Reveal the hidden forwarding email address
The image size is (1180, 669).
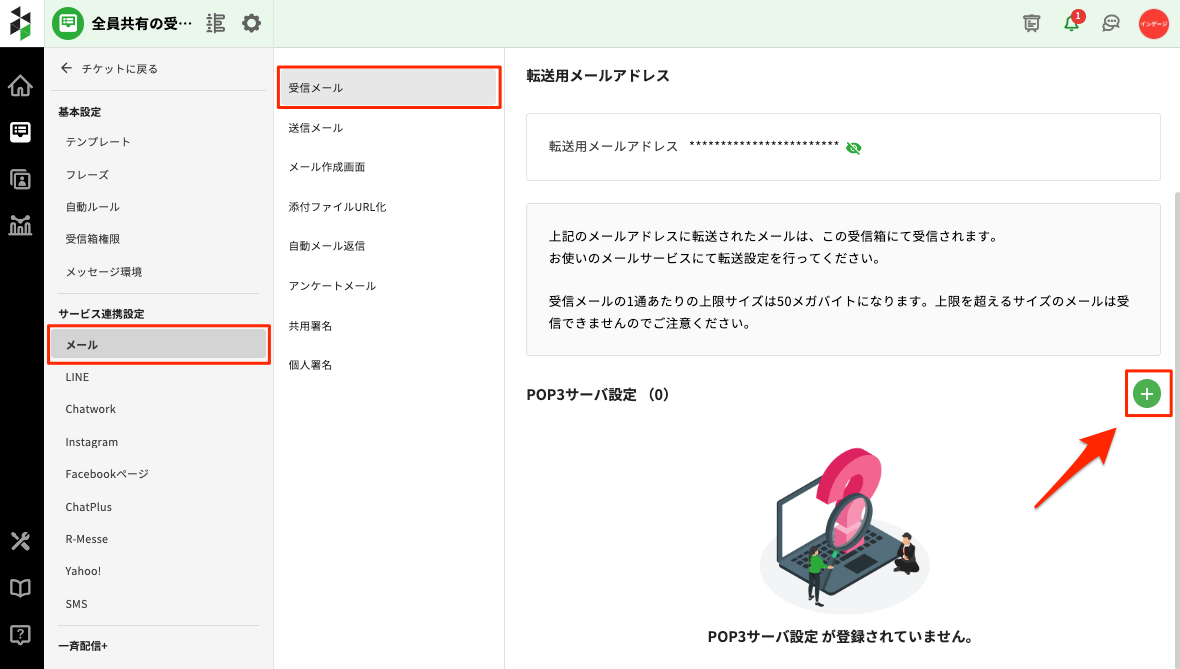[x=853, y=147]
